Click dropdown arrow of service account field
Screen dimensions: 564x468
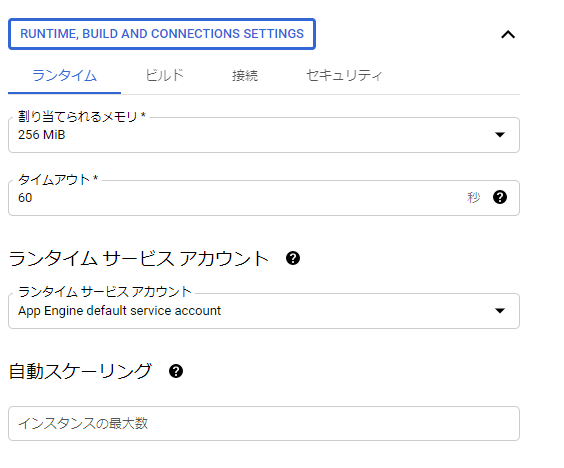pos(500,310)
